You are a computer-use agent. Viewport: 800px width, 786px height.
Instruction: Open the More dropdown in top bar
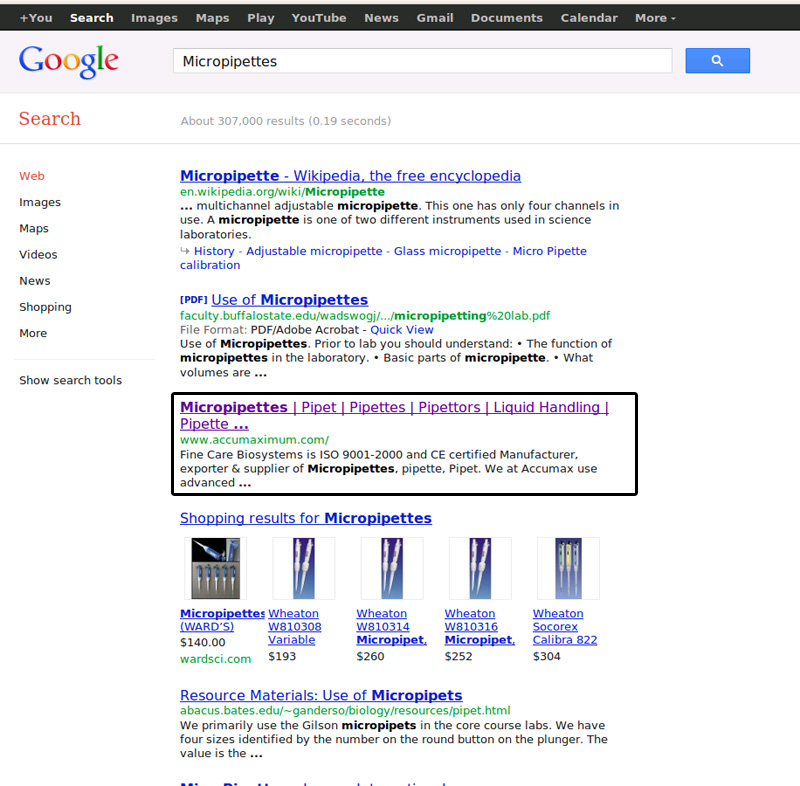coord(655,18)
